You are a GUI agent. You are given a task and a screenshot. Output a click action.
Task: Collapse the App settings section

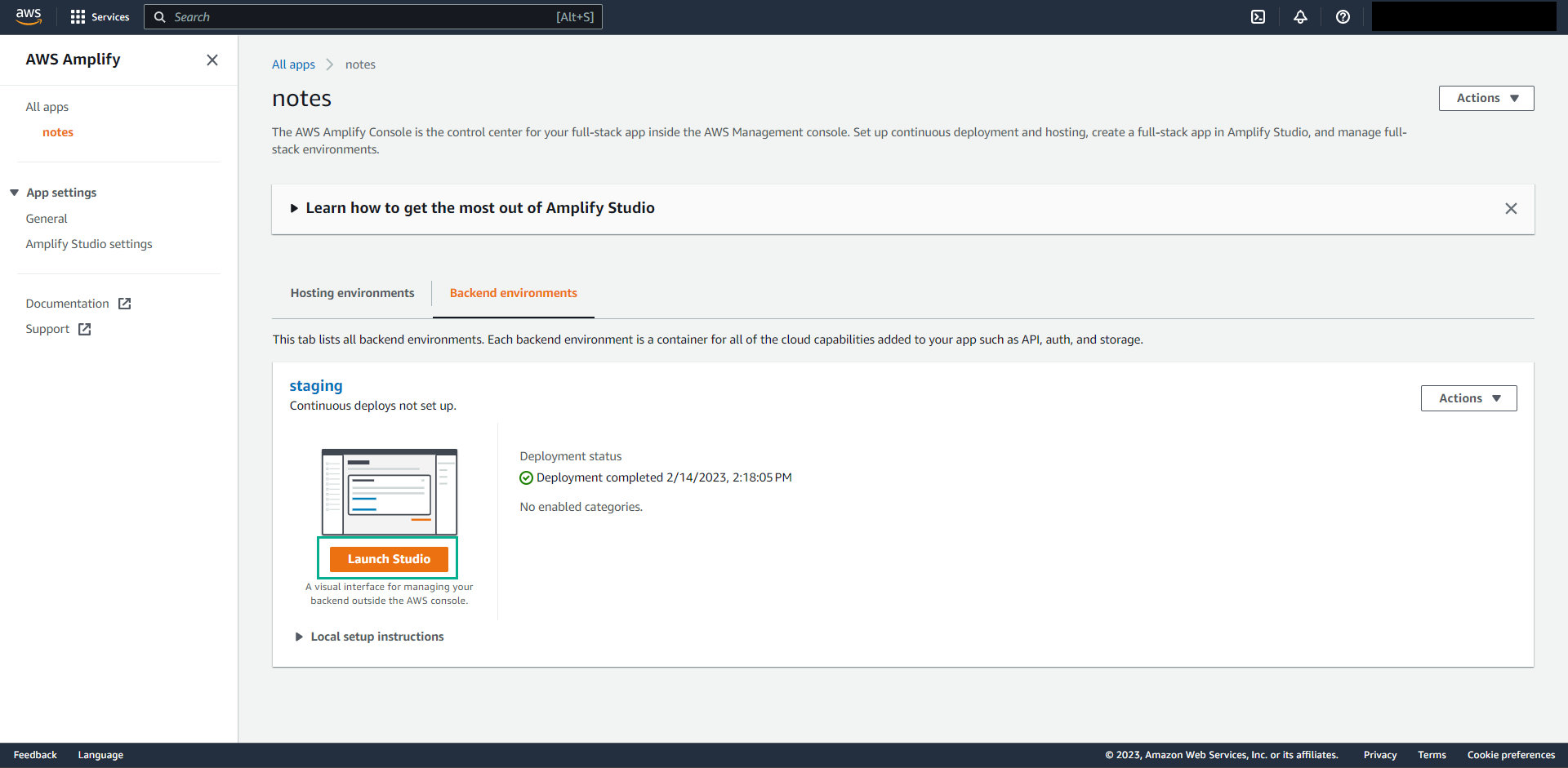tap(14, 193)
